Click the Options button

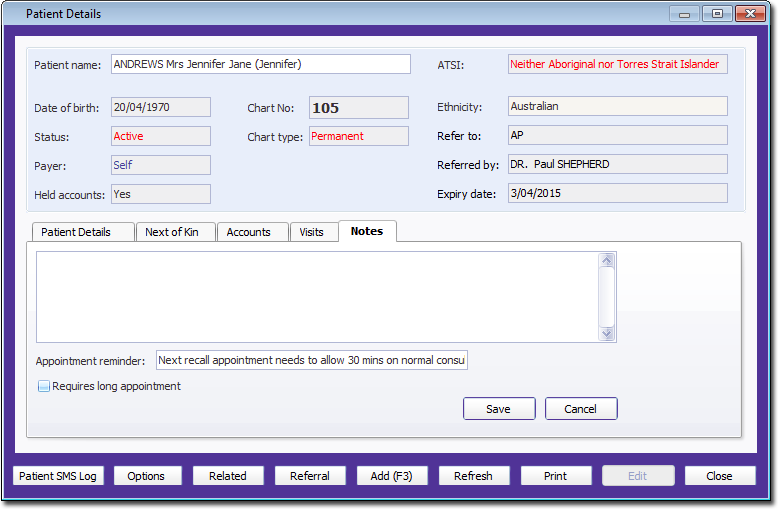146,476
